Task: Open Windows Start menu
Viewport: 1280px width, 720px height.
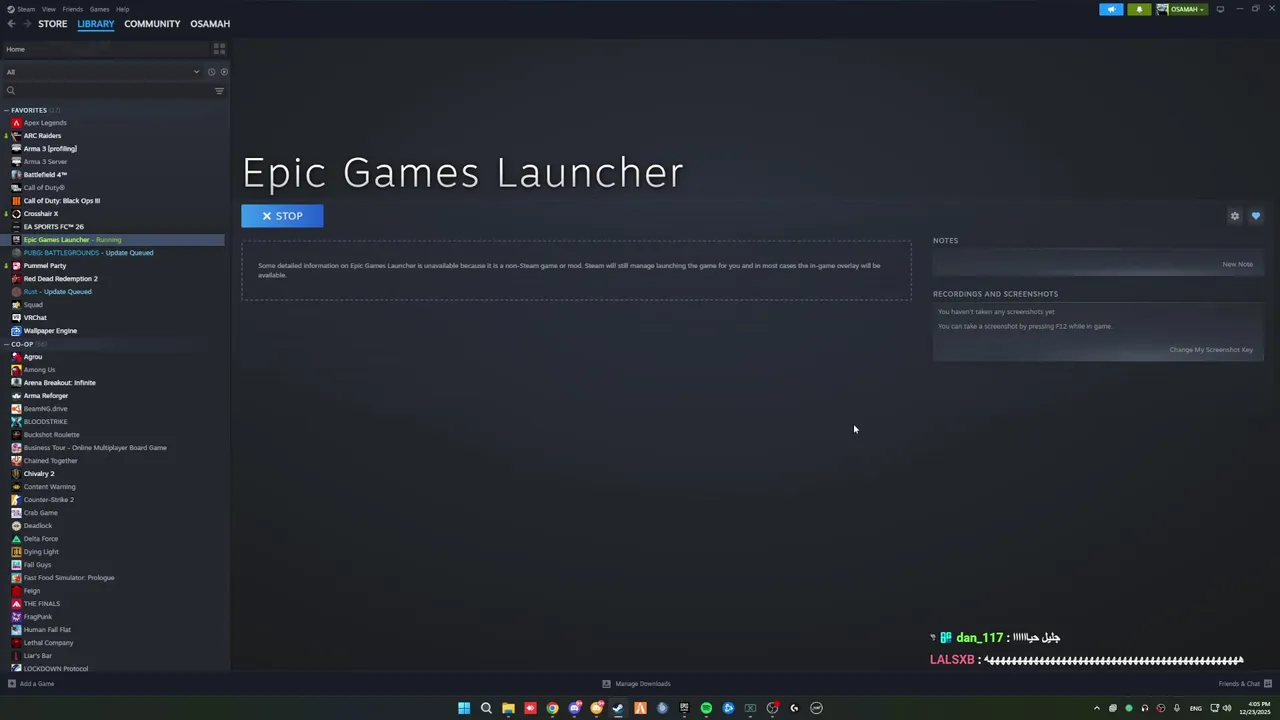Action: (464, 708)
